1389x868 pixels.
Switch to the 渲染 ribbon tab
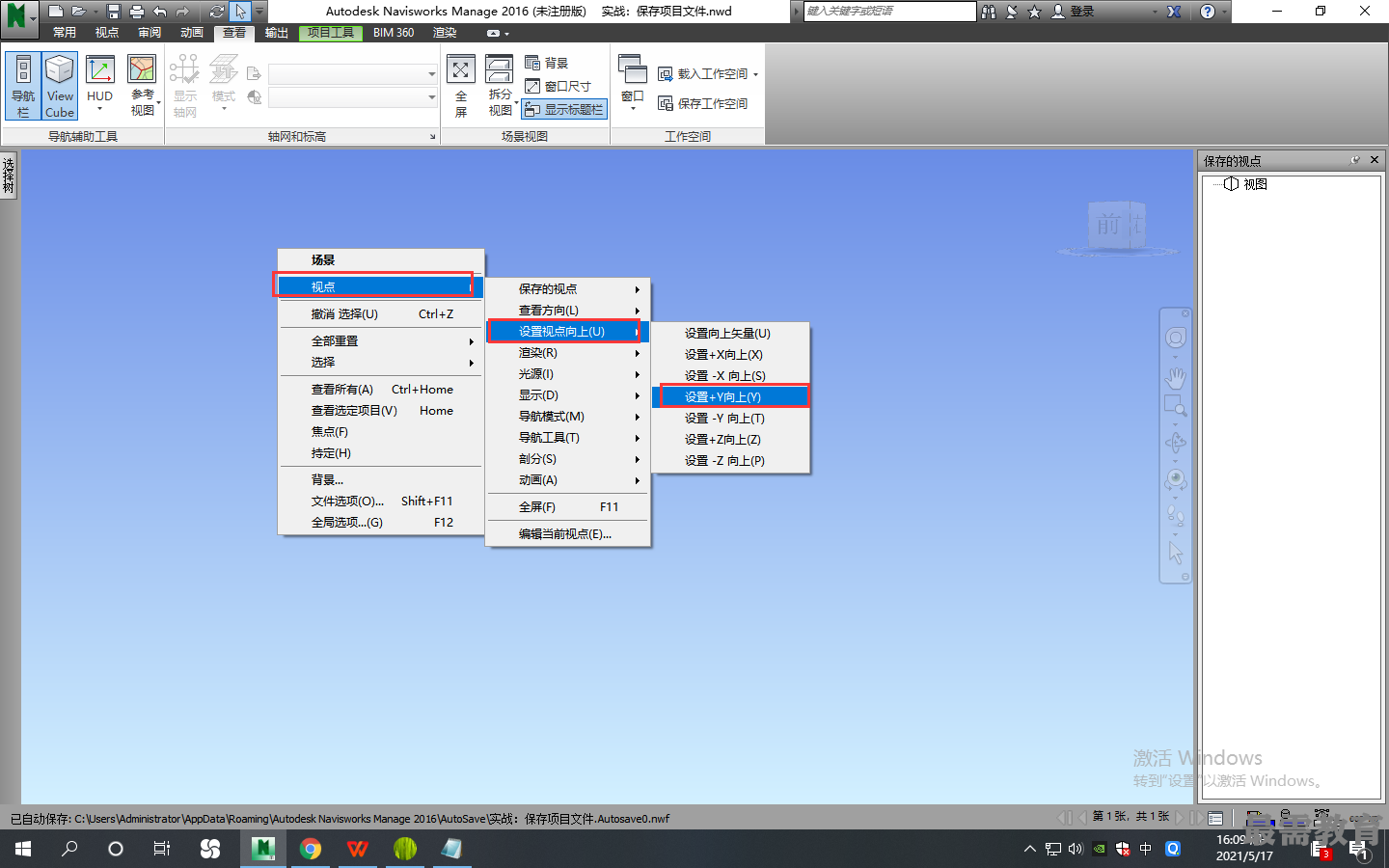445,33
